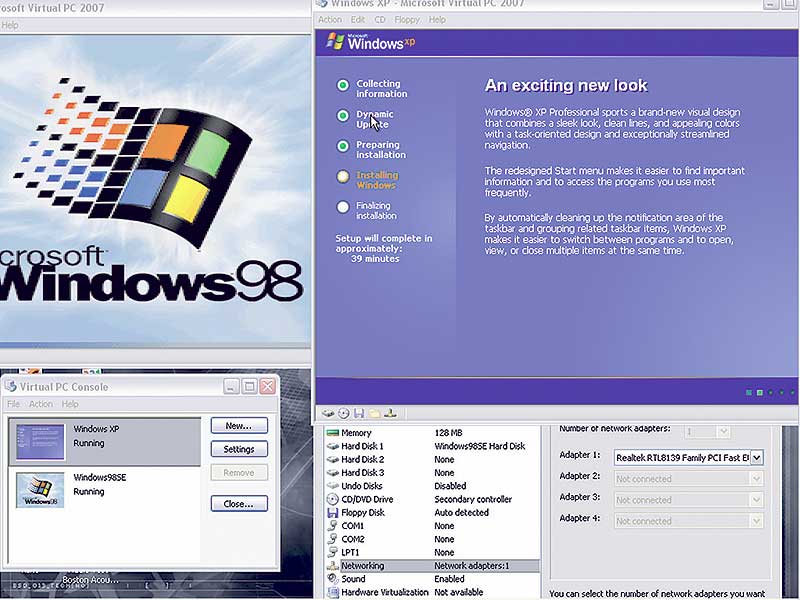Select the LPT1 port icon
This screenshot has width=800, height=600.
click(x=333, y=552)
